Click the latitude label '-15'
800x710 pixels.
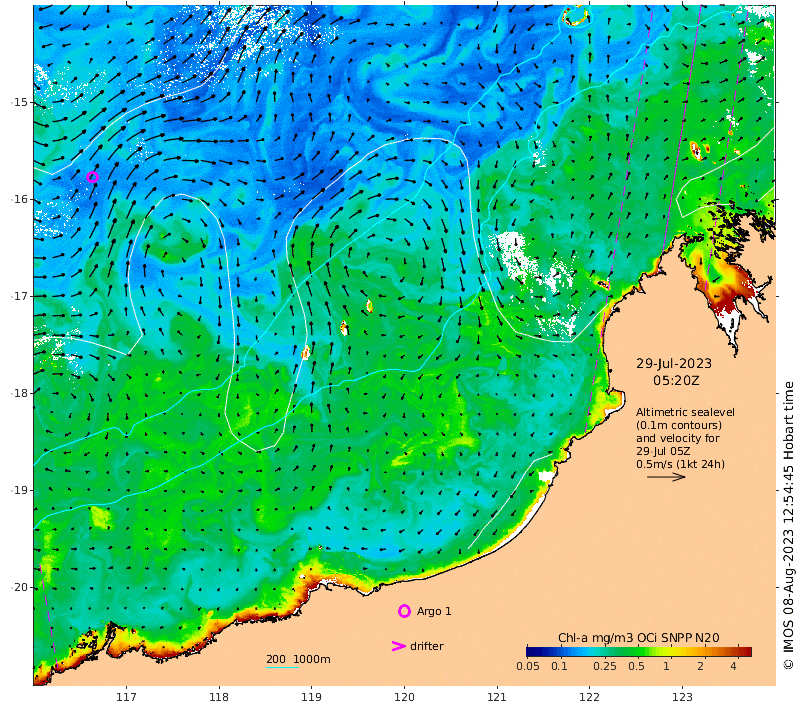click(19, 103)
